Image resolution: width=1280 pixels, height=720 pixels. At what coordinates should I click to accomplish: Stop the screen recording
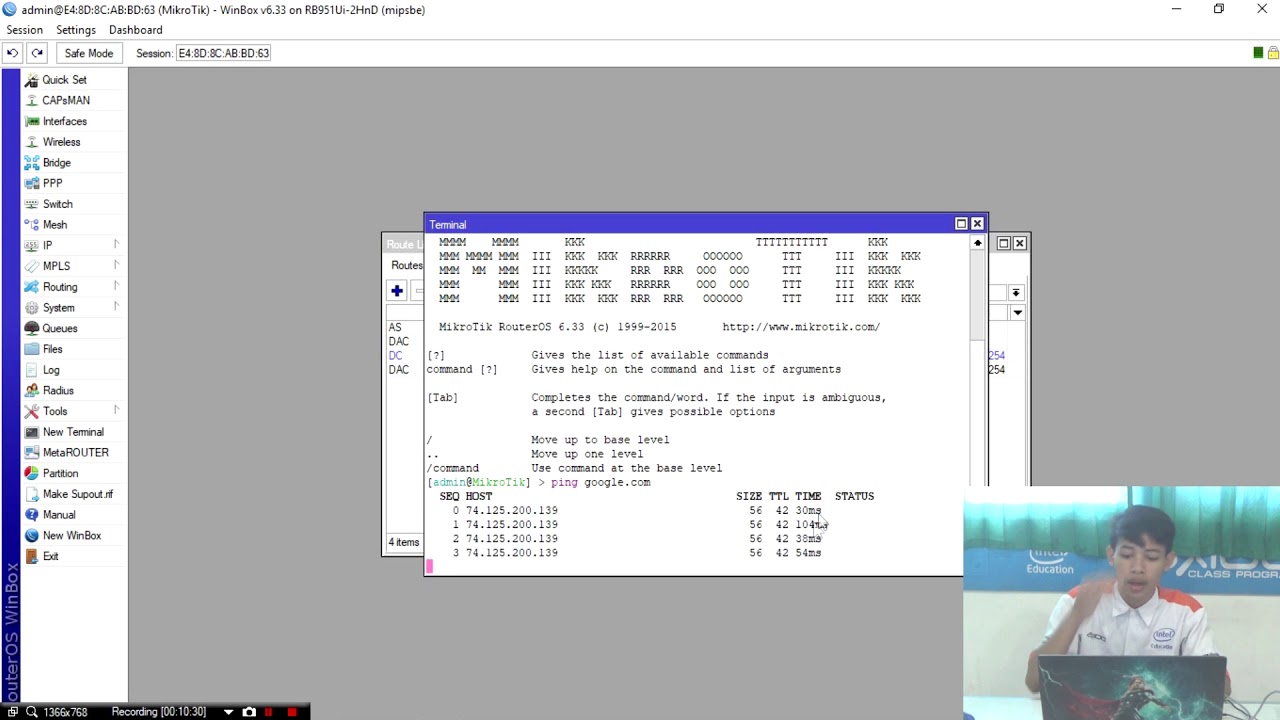(292, 712)
